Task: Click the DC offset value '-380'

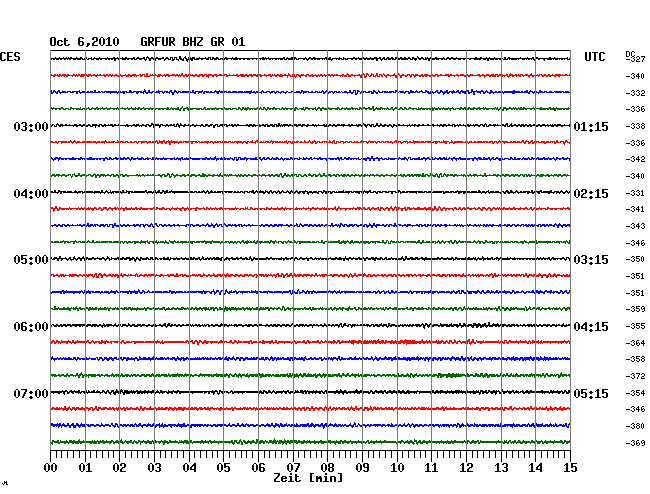Action: 635,426
